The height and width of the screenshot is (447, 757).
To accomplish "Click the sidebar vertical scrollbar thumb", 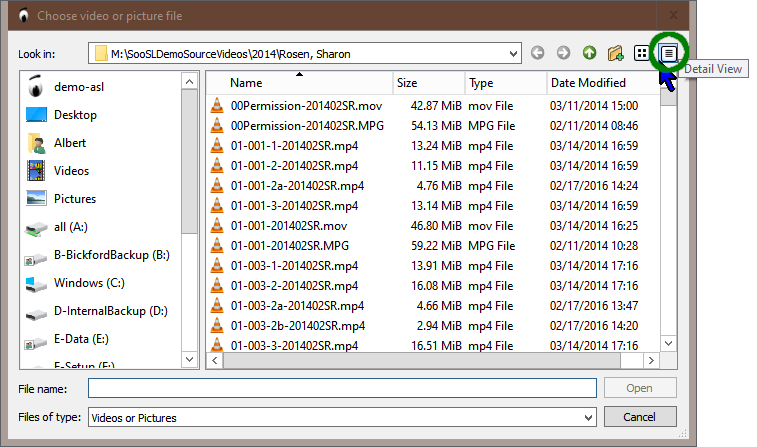I will click(x=189, y=162).
